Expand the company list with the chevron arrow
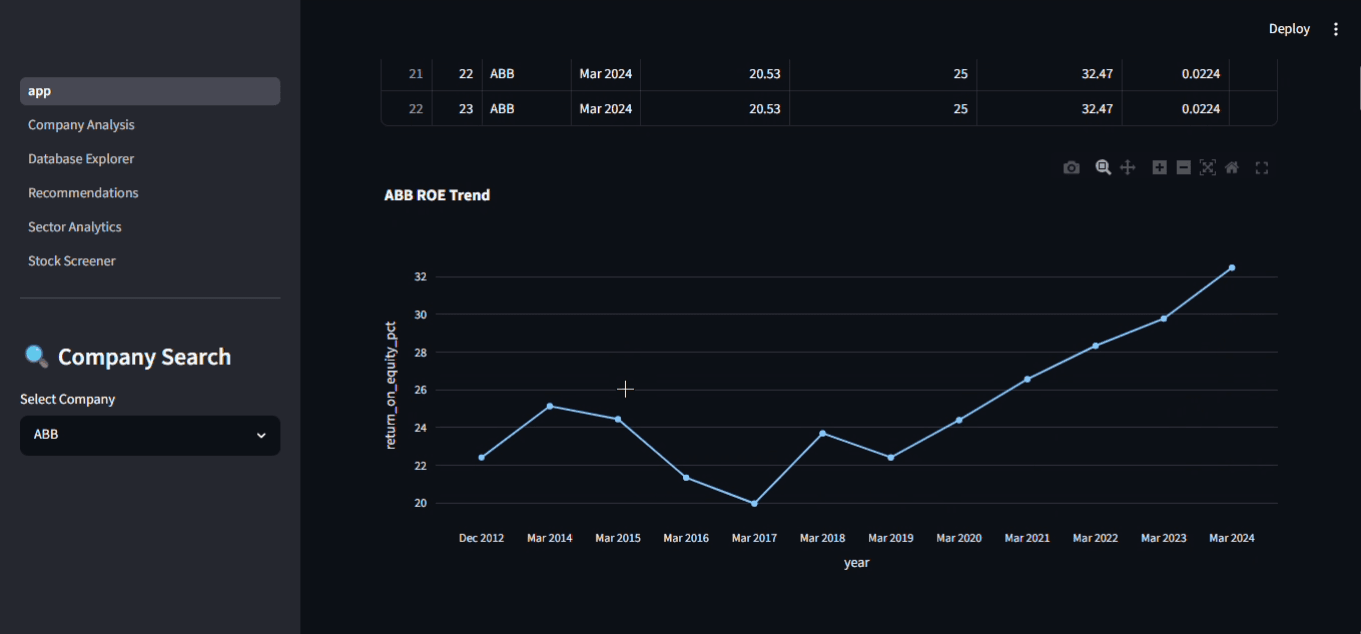This screenshot has width=1361, height=634. point(261,435)
